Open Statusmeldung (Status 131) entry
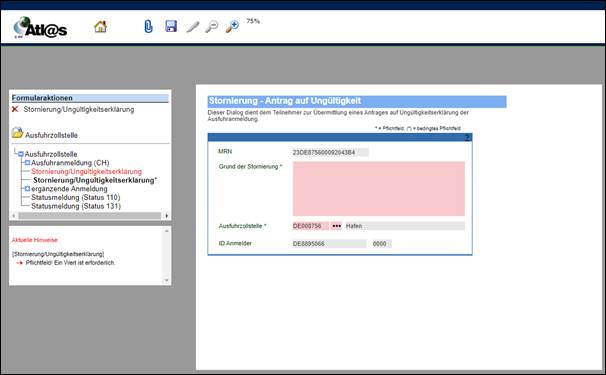 click(76, 206)
